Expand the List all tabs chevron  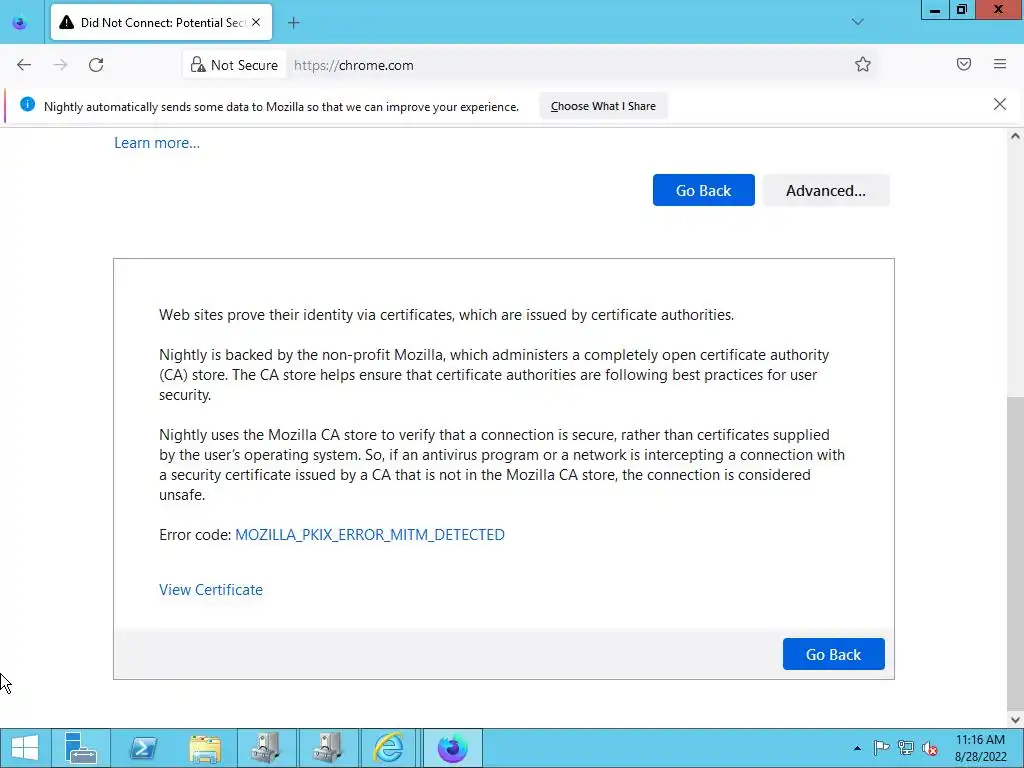point(857,22)
